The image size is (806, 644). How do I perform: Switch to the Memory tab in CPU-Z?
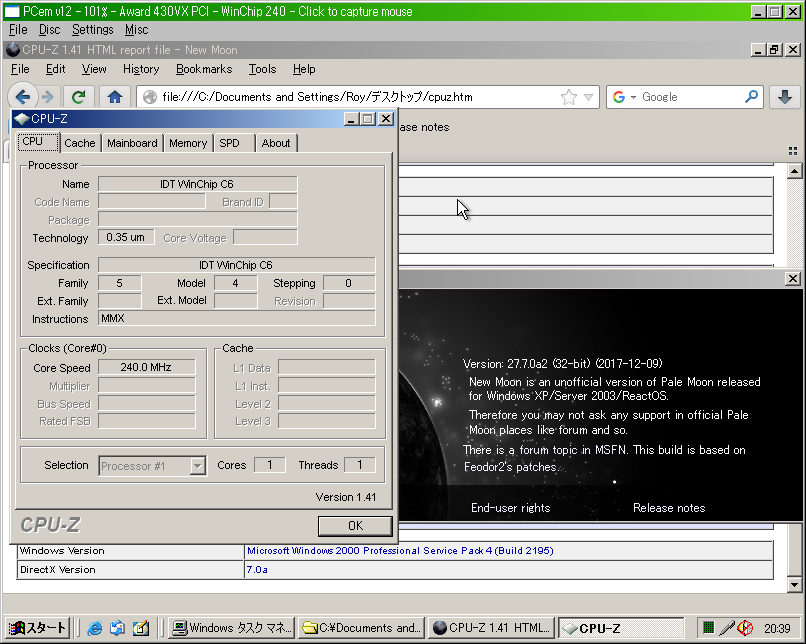click(x=188, y=143)
